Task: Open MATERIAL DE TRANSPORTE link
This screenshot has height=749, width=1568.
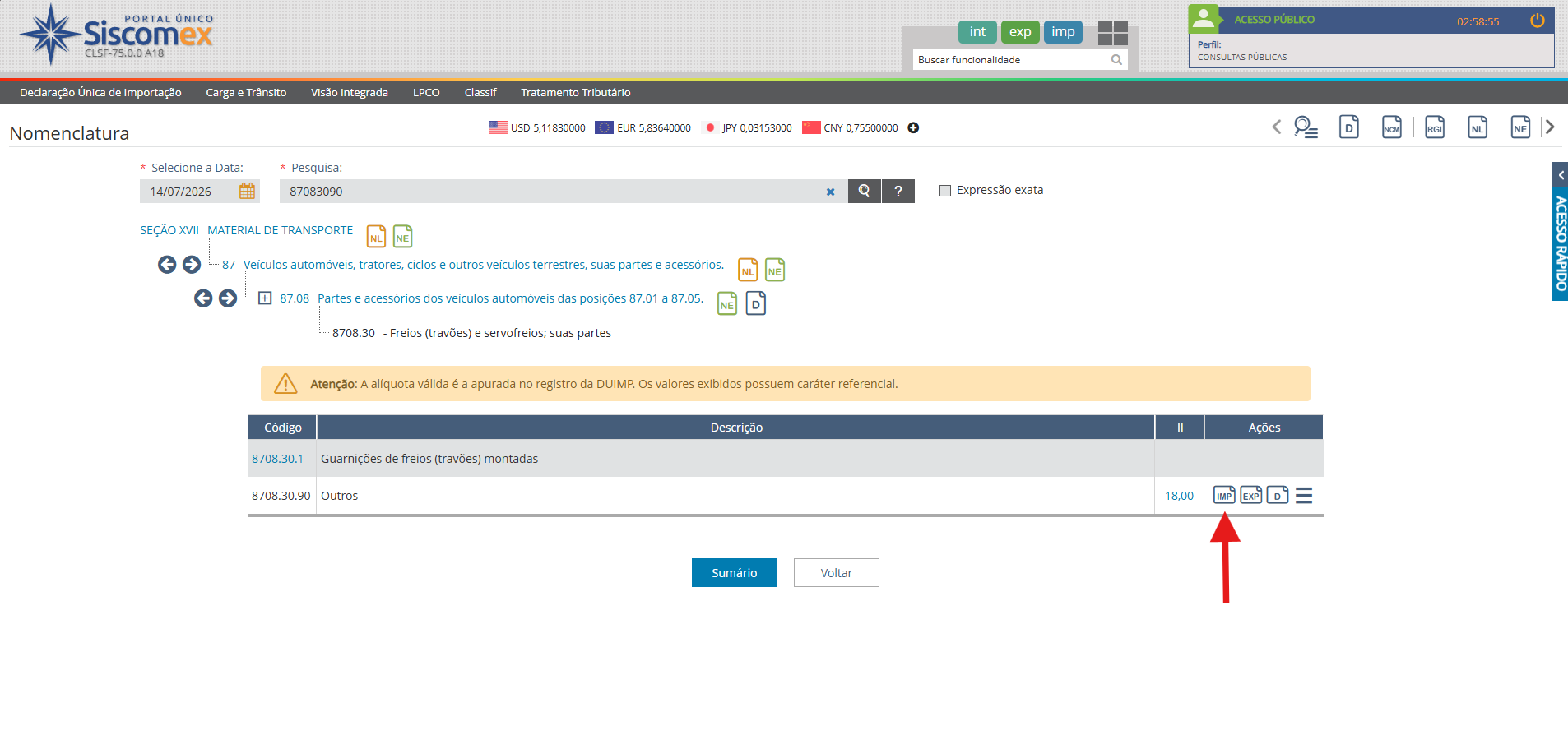Action: [280, 230]
